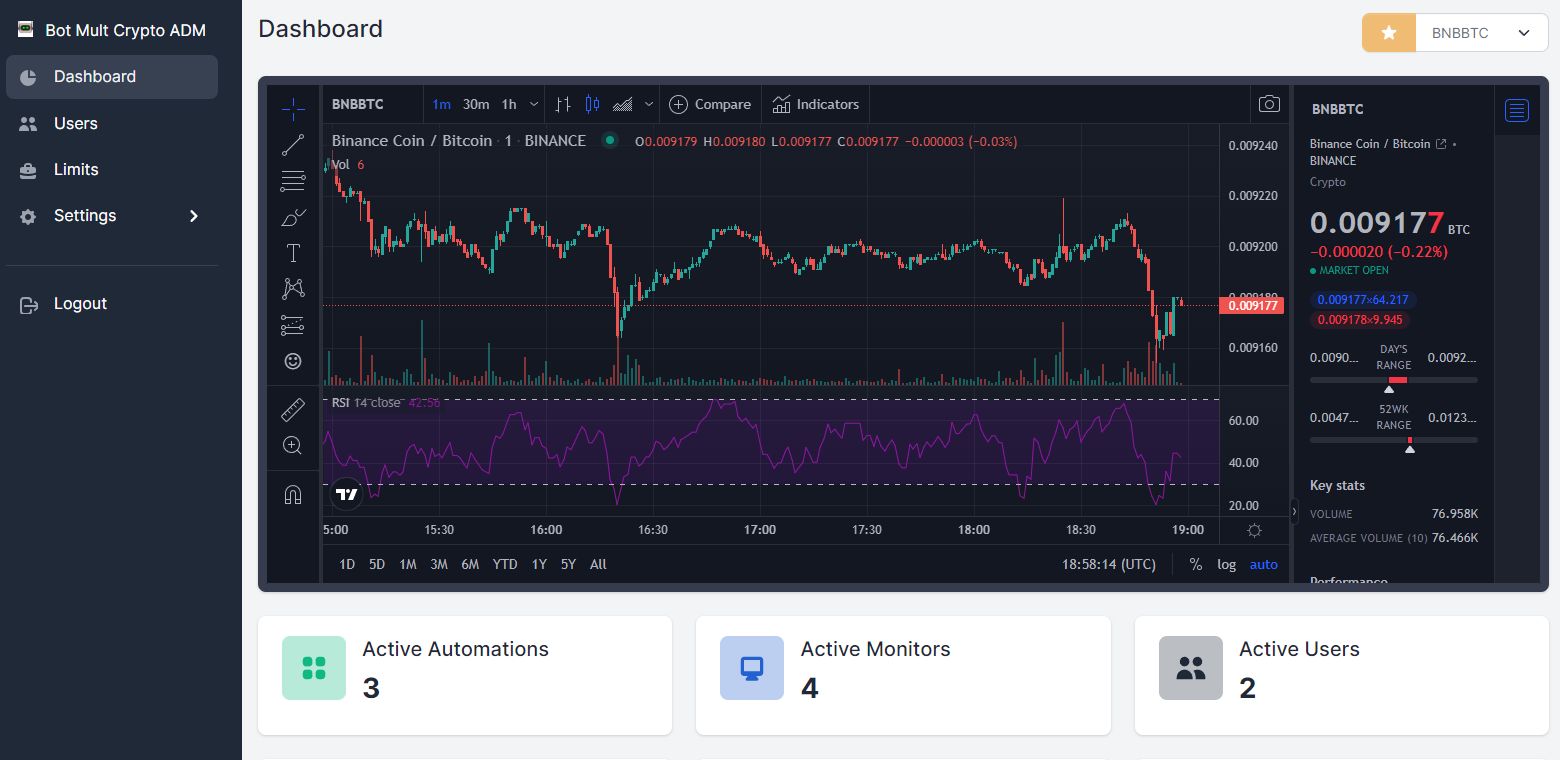This screenshot has height=760, width=1560.
Task: Select the crosshair cursor tool
Action: click(x=293, y=107)
